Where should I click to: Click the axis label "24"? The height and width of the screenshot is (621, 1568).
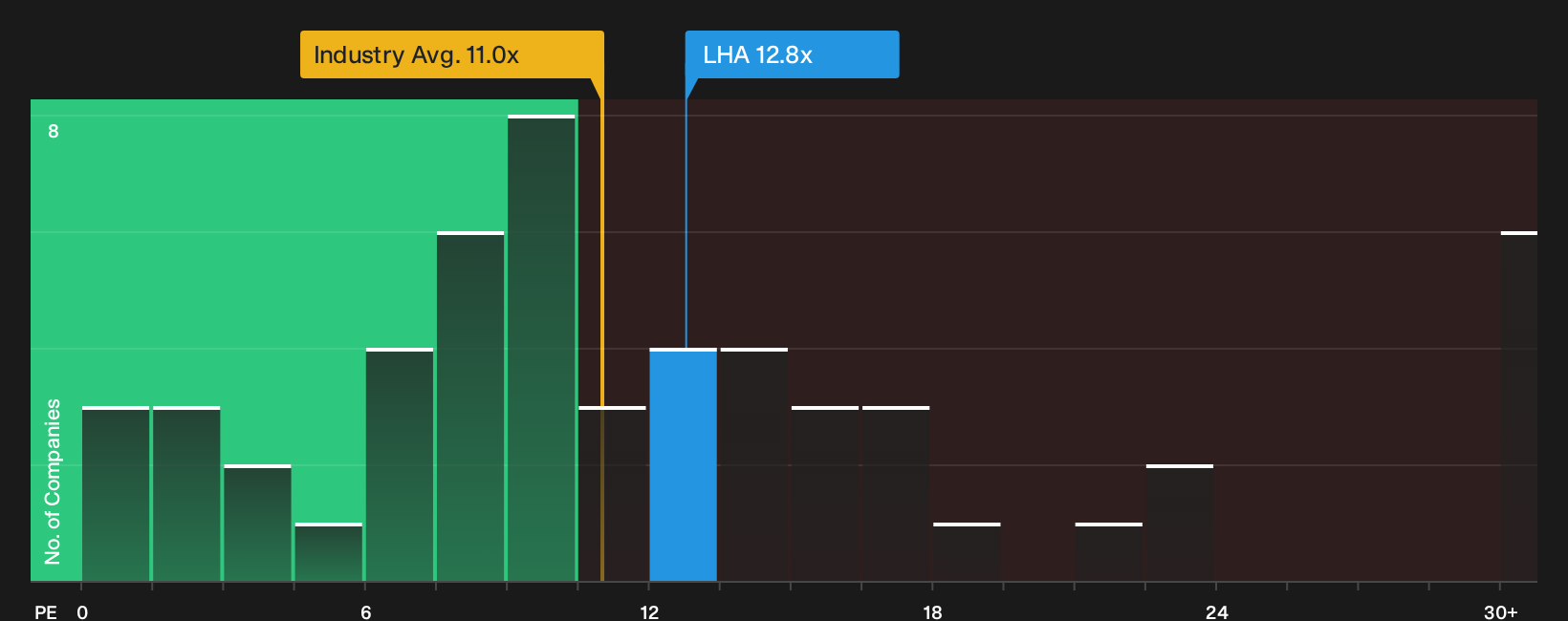[x=1216, y=611]
